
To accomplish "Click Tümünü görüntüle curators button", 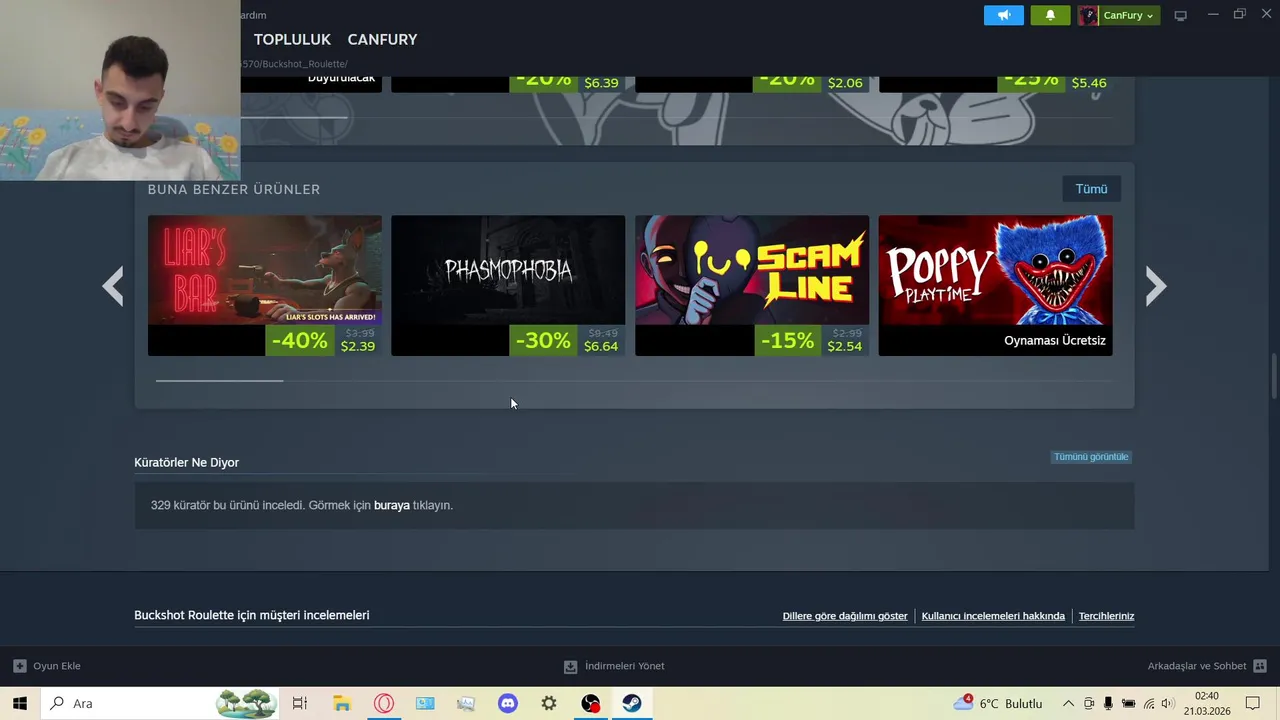I will click(x=1091, y=457).
